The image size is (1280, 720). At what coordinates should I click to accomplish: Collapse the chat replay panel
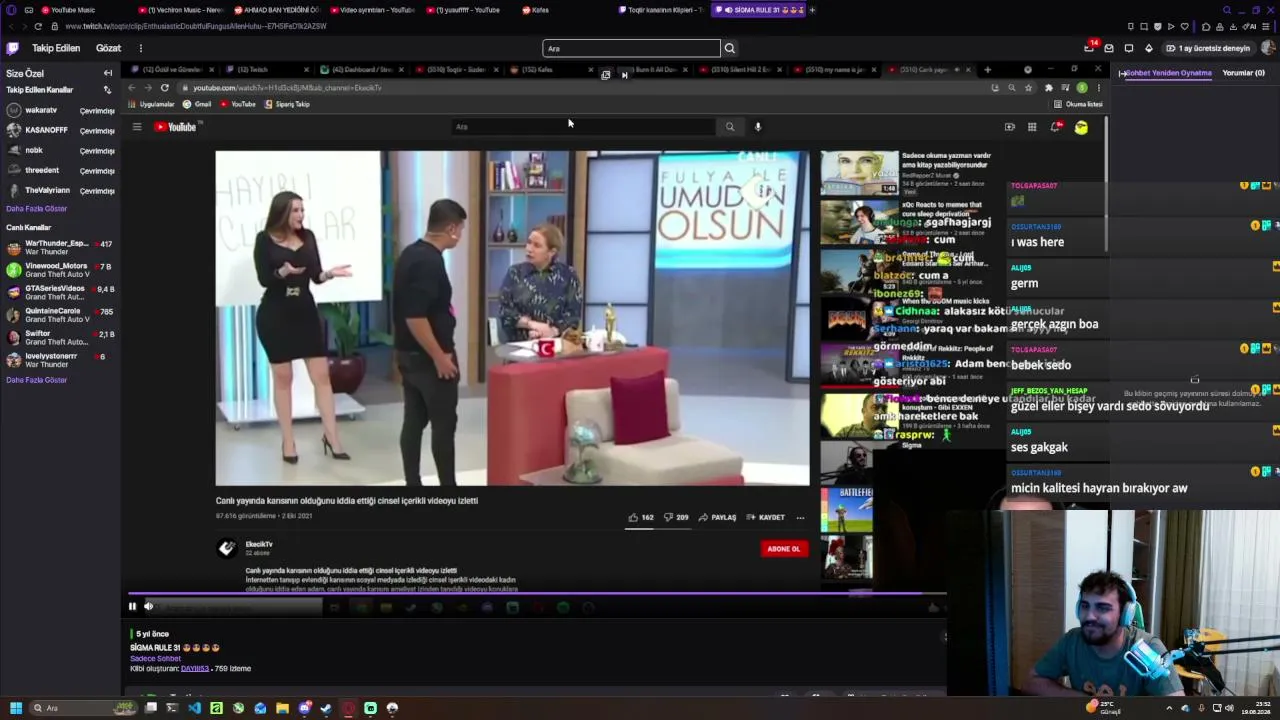[1122, 73]
